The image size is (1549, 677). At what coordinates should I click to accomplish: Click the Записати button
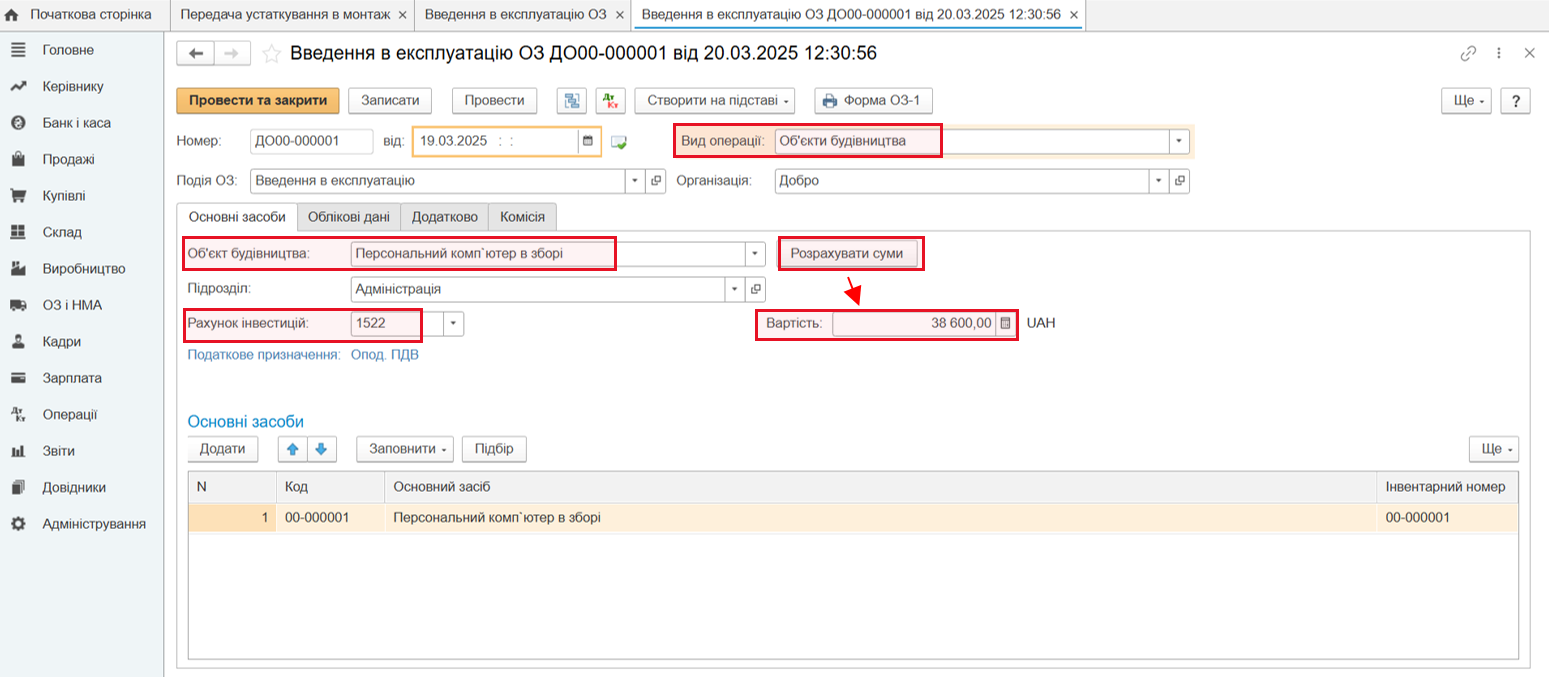pyautogui.click(x=390, y=100)
